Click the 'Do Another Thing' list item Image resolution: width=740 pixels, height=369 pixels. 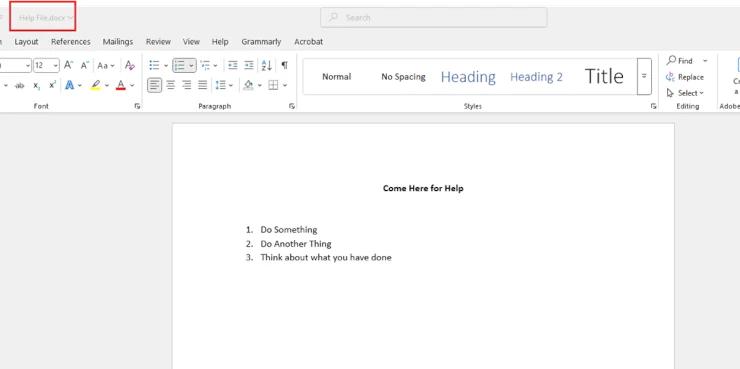pos(296,244)
